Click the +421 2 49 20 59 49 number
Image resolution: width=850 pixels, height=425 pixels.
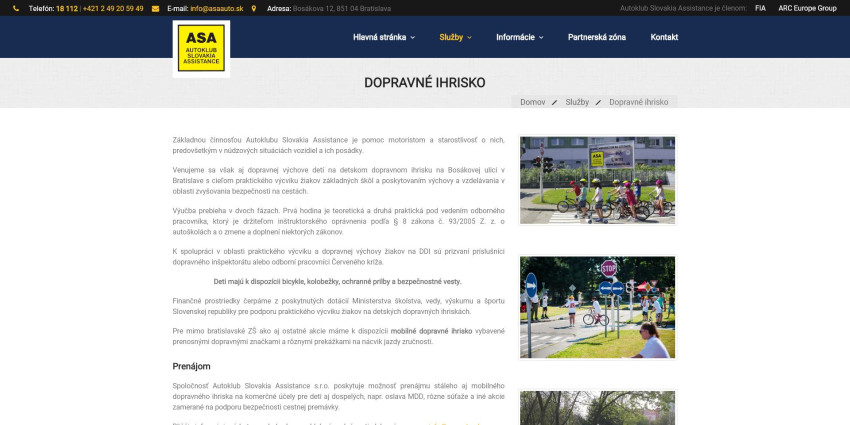click(x=113, y=9)
